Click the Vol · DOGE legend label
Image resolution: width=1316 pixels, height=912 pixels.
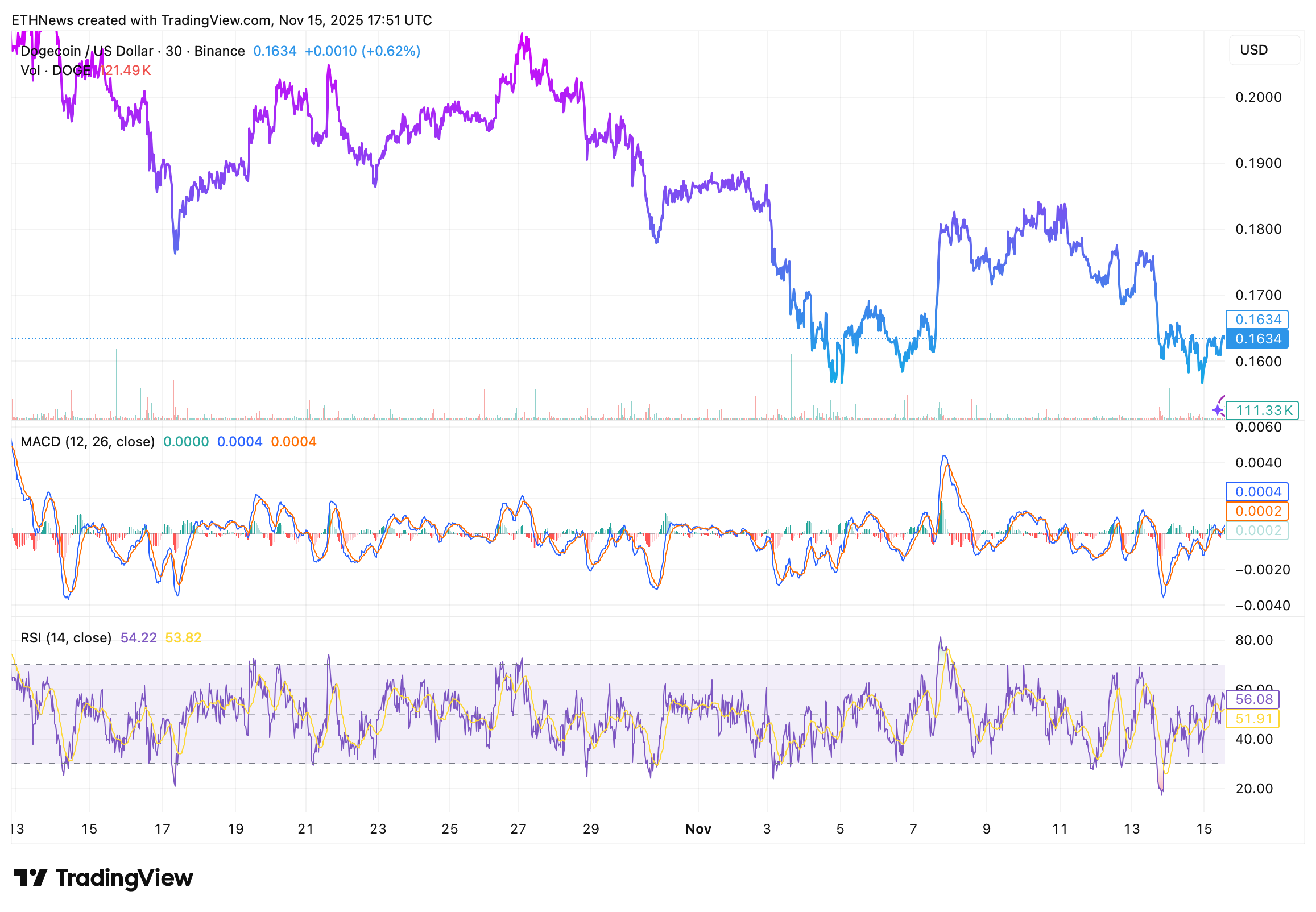55,71
